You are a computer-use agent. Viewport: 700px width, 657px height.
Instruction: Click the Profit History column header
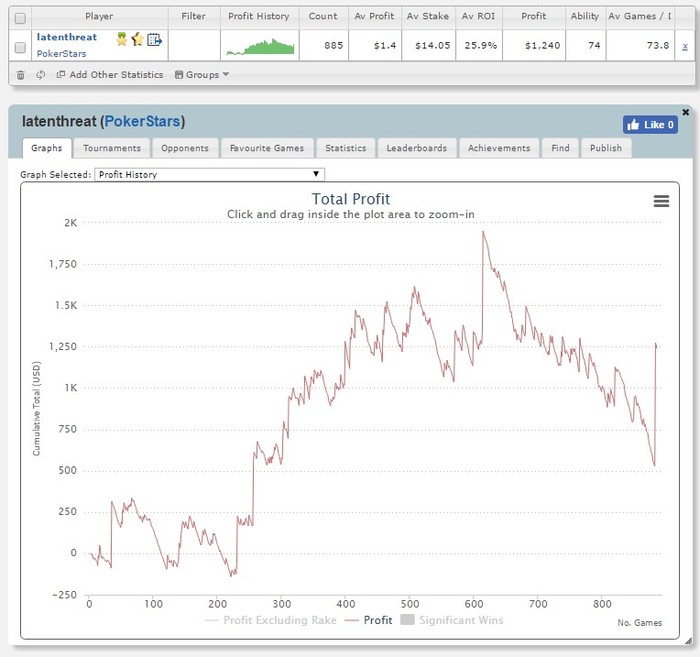pyautogui.click(x=258, y=16)
